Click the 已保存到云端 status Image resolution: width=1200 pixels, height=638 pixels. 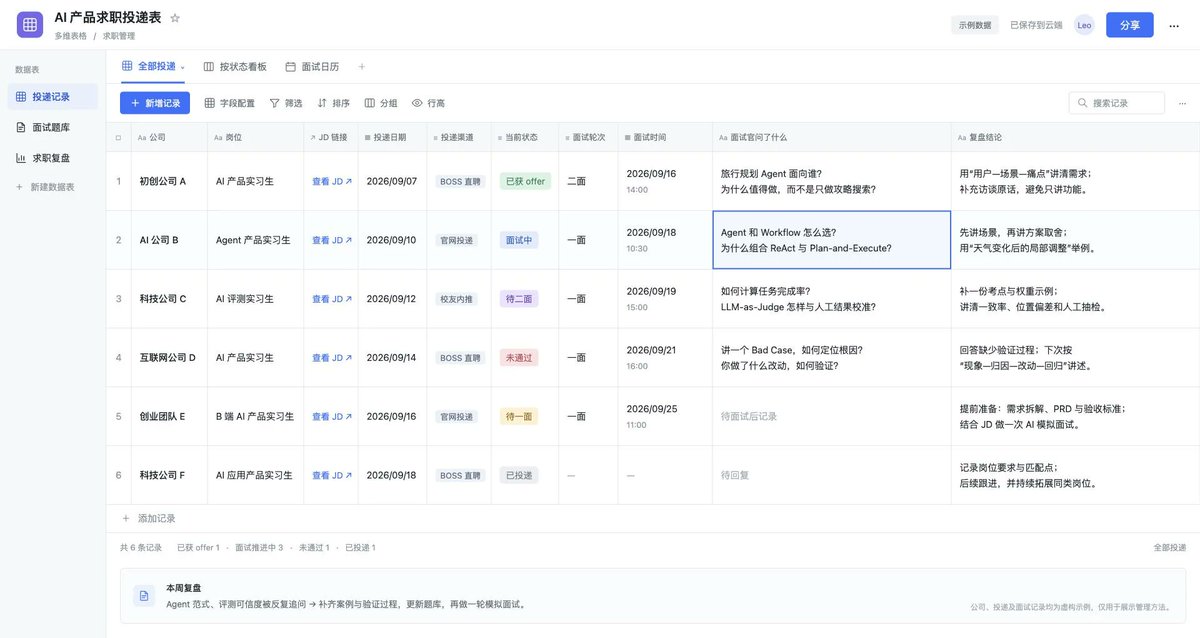(1036, 25)
